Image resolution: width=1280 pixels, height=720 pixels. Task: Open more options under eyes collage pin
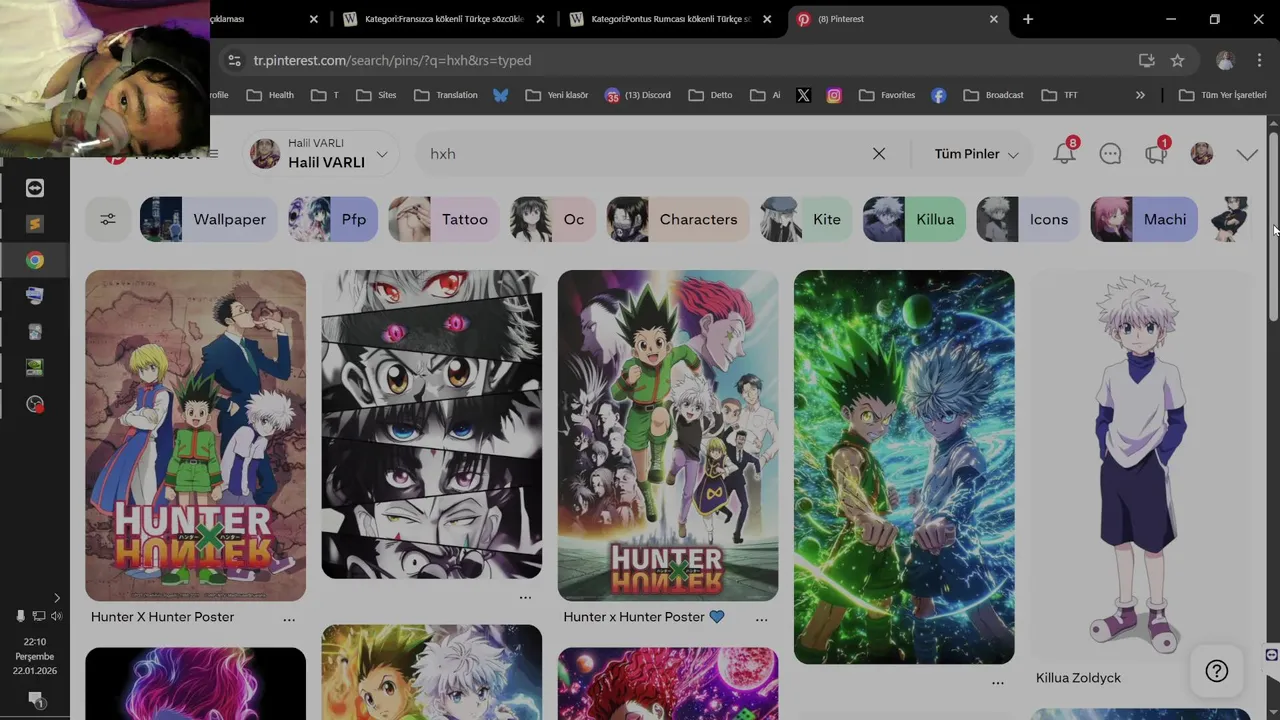point(525,597)
